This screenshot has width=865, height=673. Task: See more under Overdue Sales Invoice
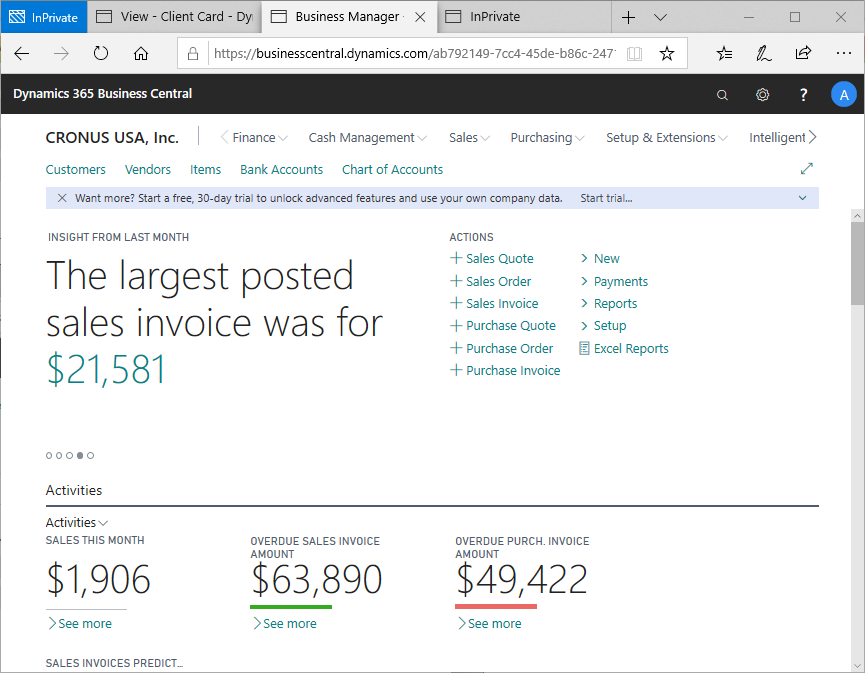point(285,623)
